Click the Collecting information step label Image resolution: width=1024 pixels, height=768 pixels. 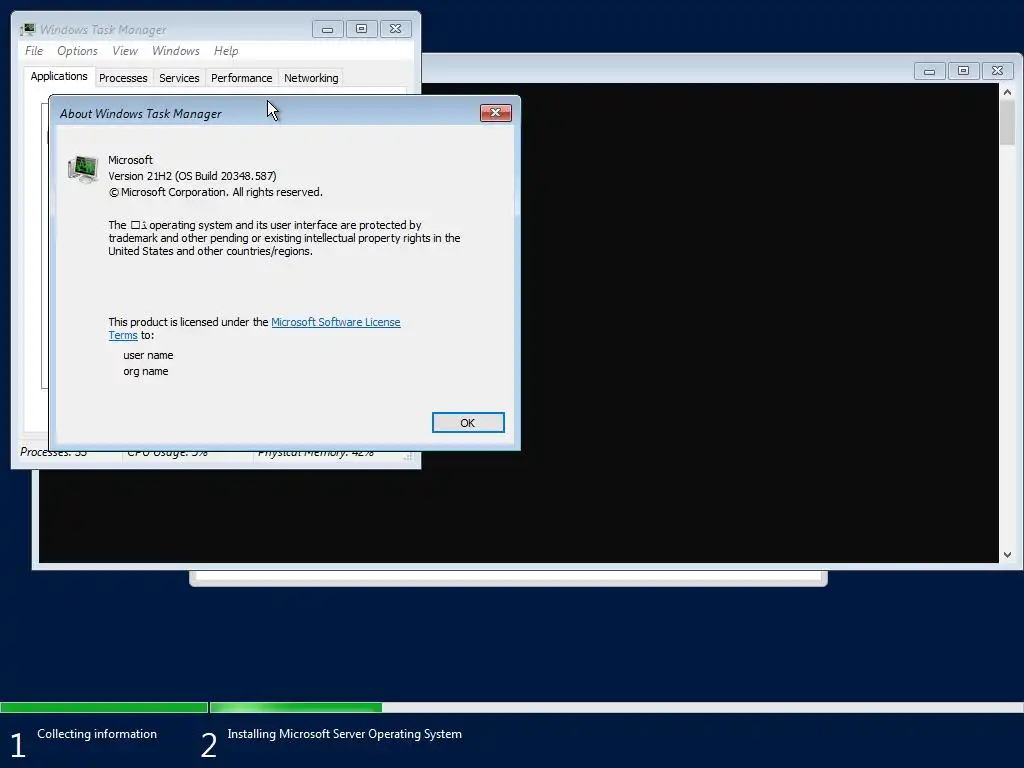tap(97, 734)
